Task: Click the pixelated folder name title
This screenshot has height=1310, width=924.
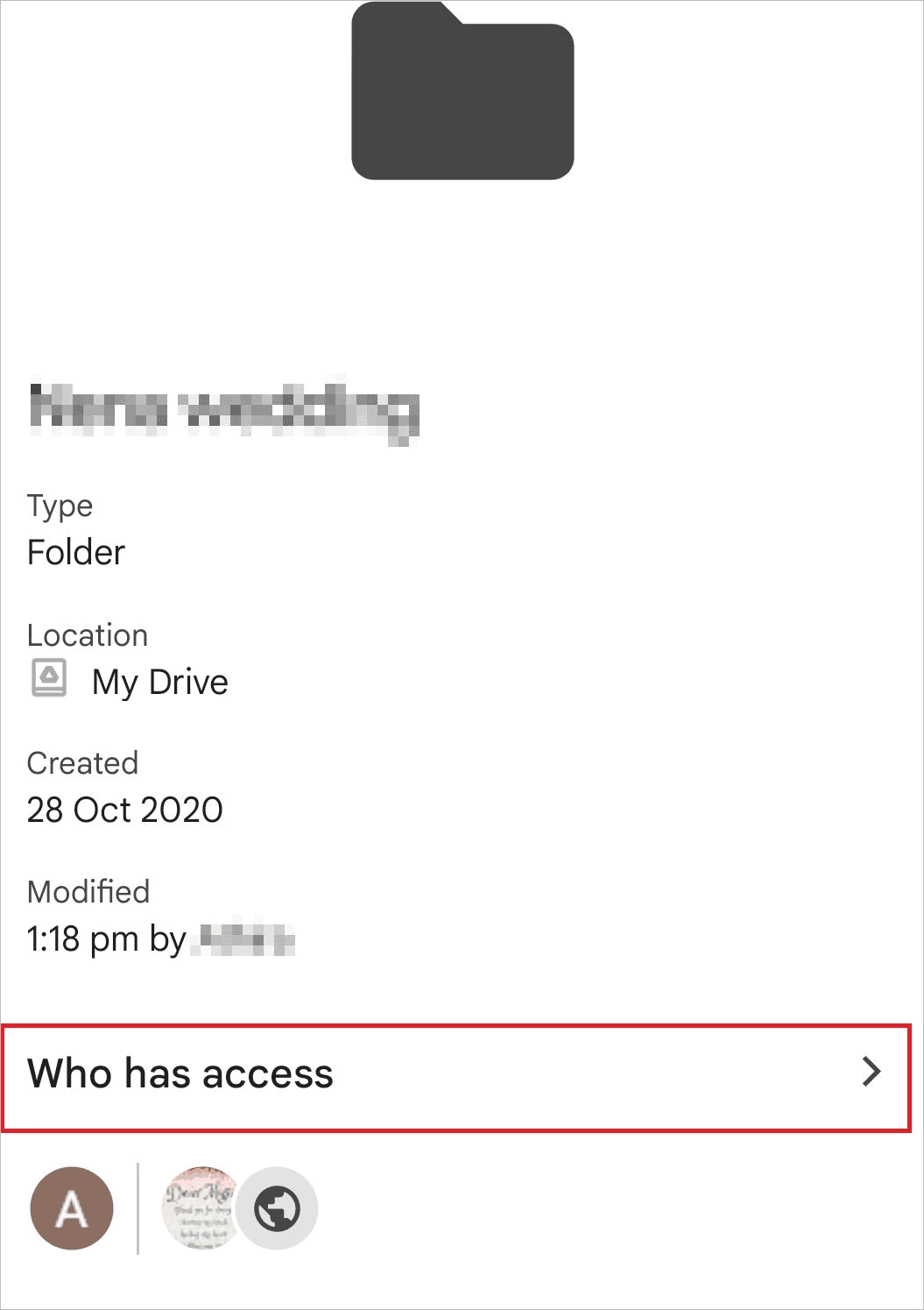Action: 224,409
